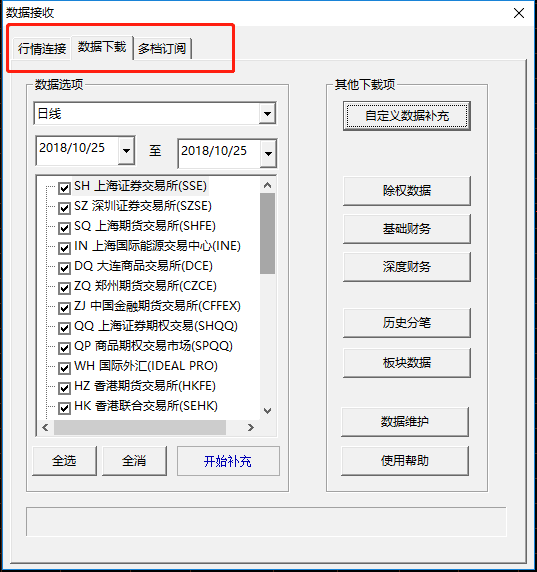Viewport: 537px width, 572px height.
Task: Open the 日线 data type dropdown
Action: (x=267, y=113)
